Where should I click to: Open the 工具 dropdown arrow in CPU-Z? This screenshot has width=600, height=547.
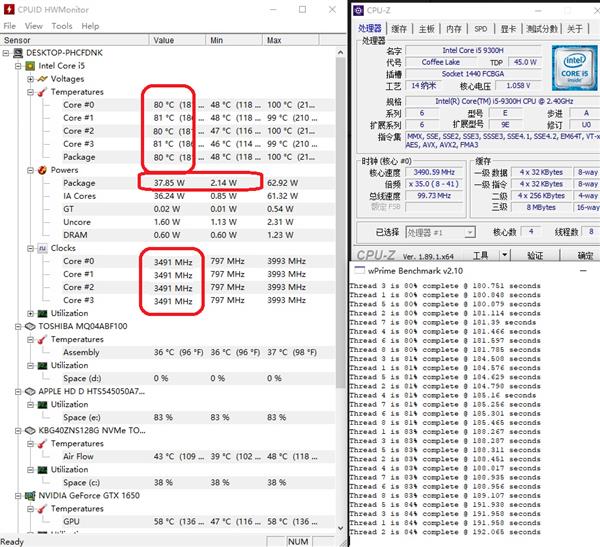505,255
